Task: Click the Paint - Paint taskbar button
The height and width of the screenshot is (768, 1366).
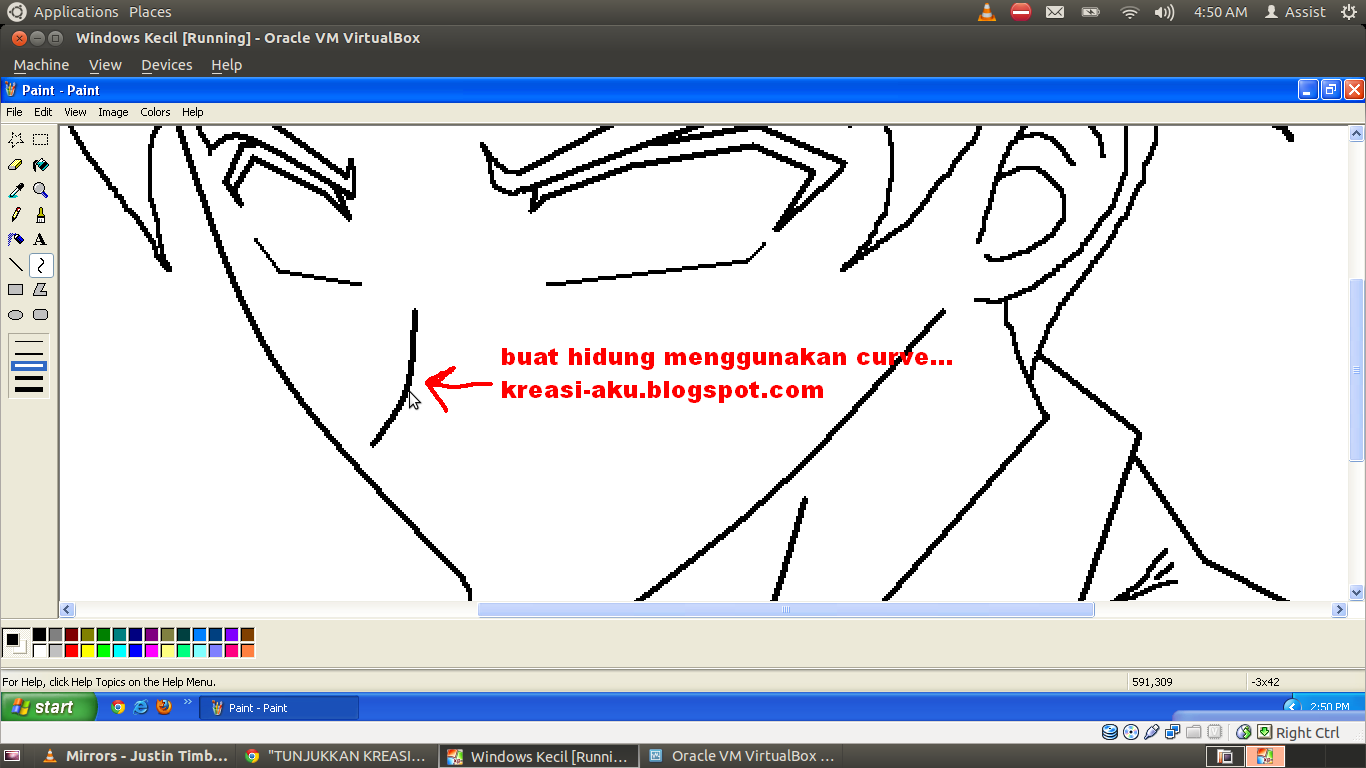Action: [279, 708]
